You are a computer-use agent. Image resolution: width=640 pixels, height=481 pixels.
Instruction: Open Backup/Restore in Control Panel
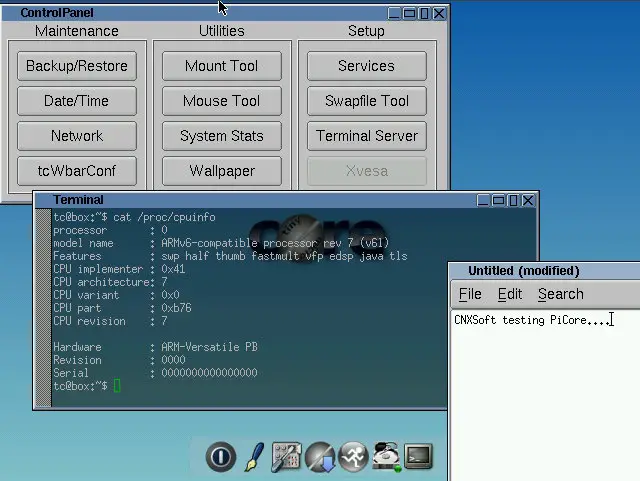pyautogui.click(x=77, y=66)
